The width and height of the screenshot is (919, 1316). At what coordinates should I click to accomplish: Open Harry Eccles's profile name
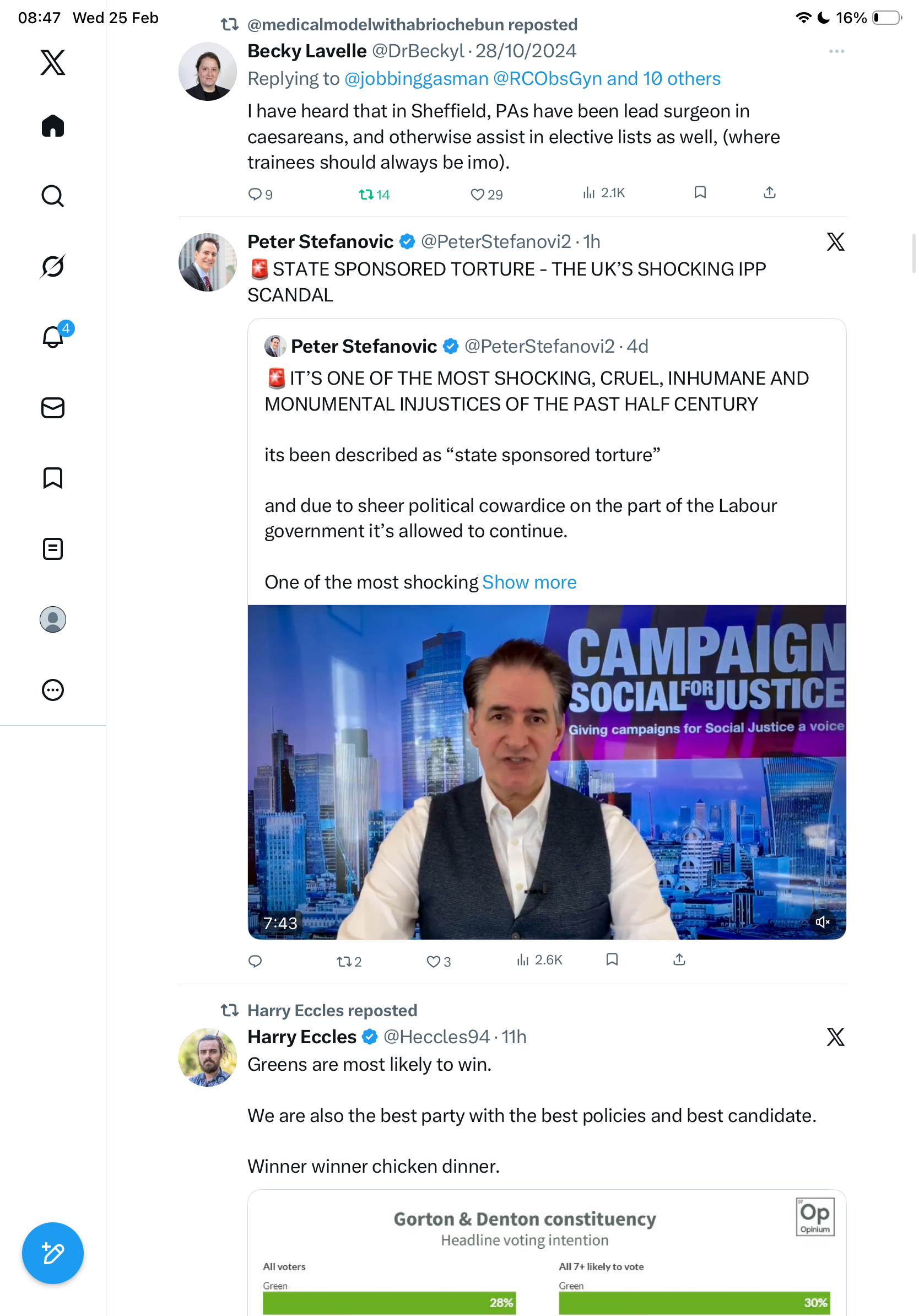pyautogui.click(x=302, y=1037)
